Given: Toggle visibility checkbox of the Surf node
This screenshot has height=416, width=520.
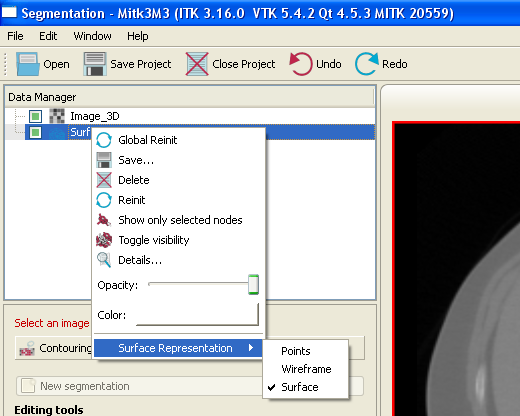Looking at the screenshot, I should (35, 132).
